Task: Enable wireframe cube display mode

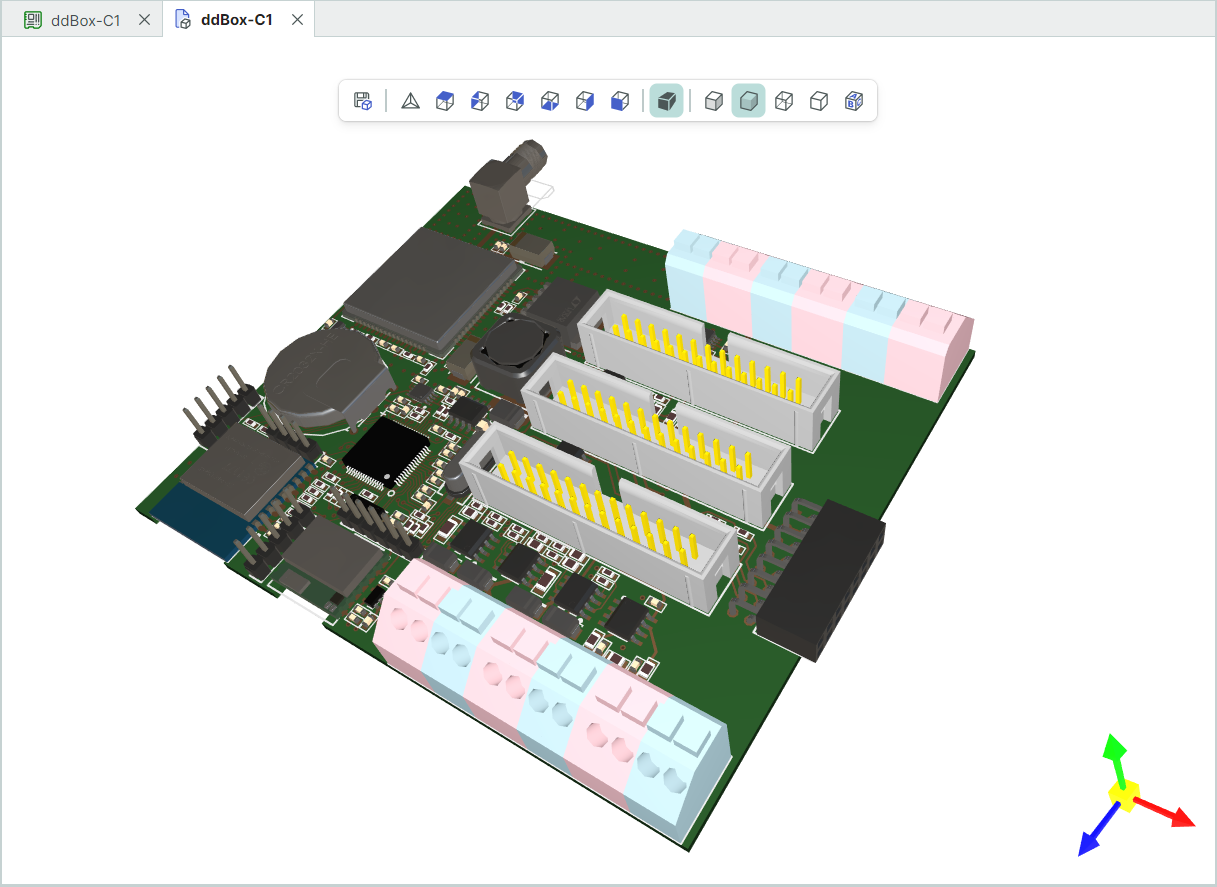Action: point(784,100)
